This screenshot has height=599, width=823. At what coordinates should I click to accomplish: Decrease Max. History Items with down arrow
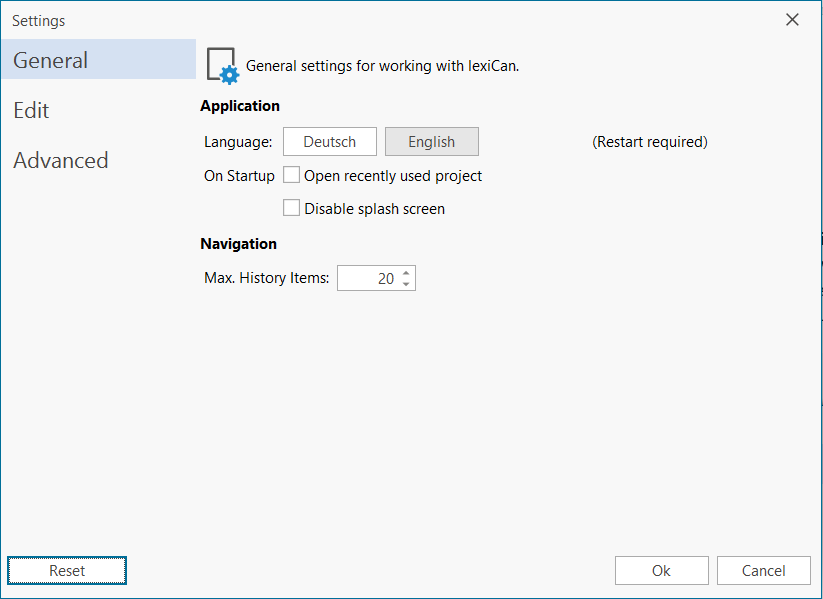pos(406,284)
